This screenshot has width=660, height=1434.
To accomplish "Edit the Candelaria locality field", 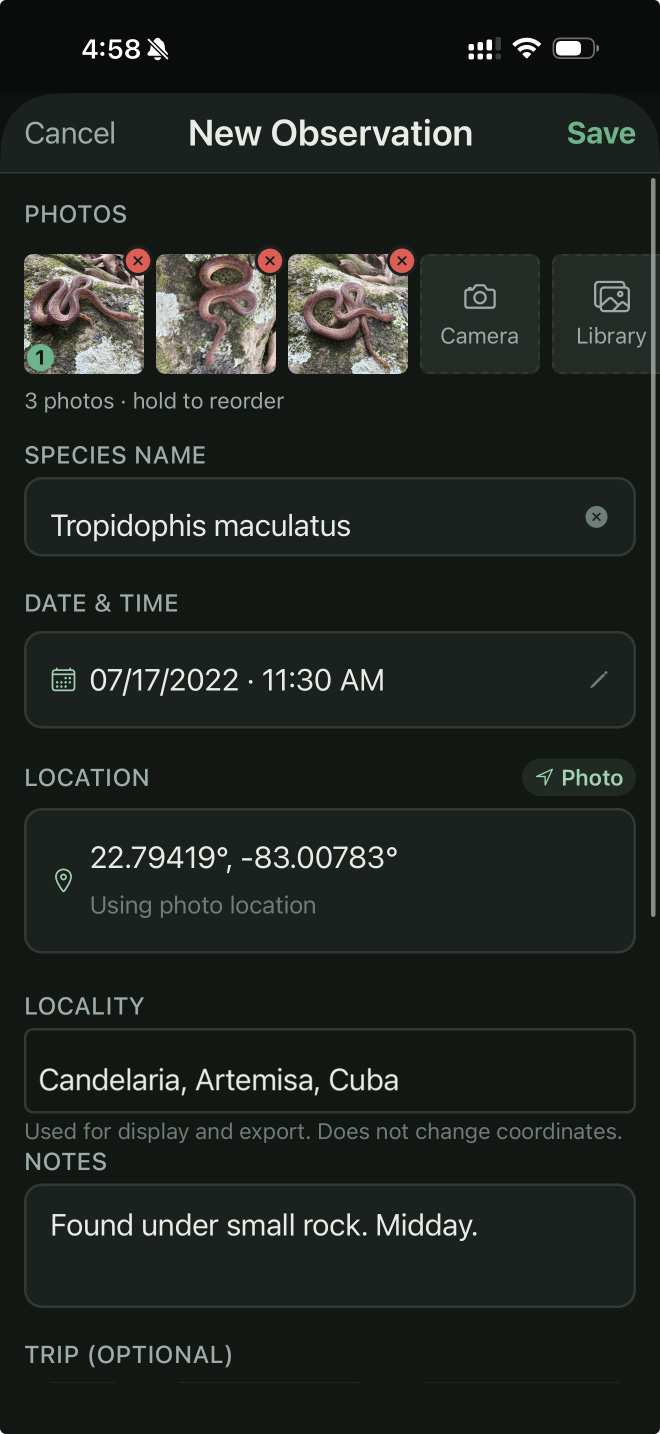I will pos(330,1080).
